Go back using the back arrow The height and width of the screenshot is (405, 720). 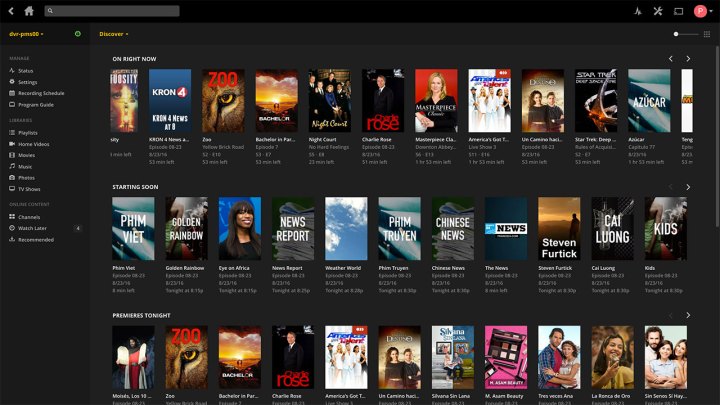(10, 11)
